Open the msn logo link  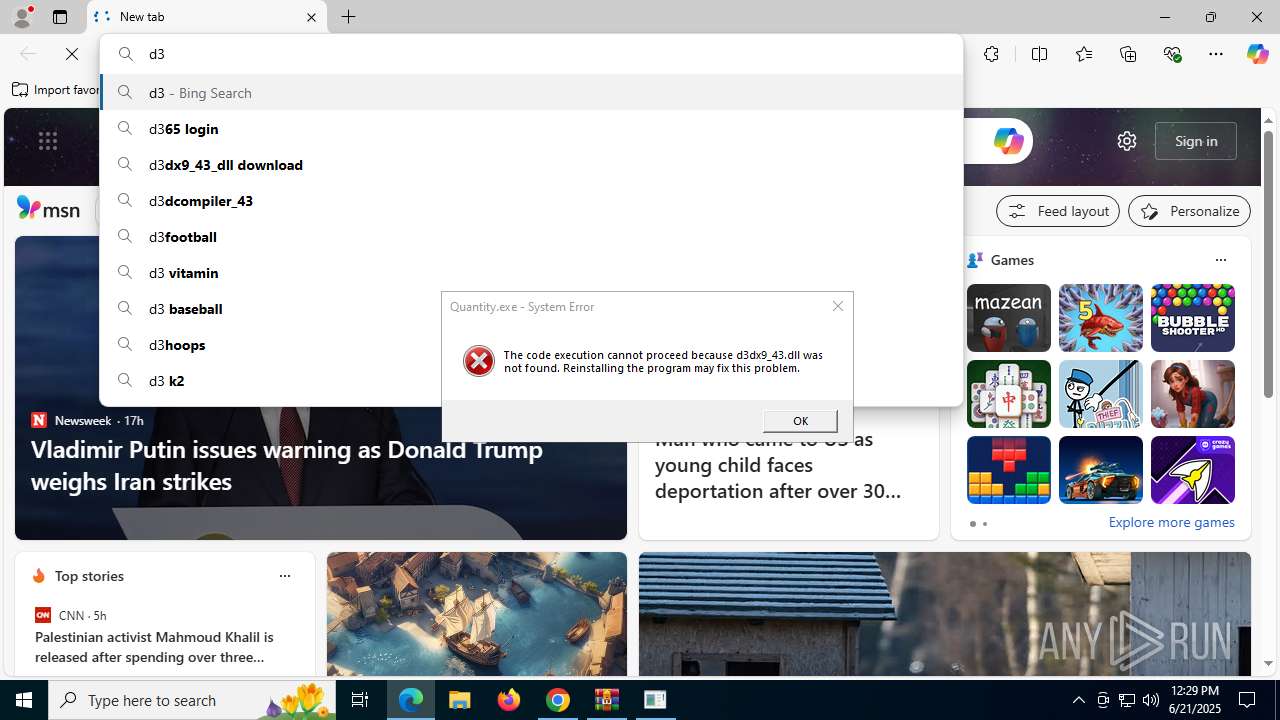(x=48, y=209)
